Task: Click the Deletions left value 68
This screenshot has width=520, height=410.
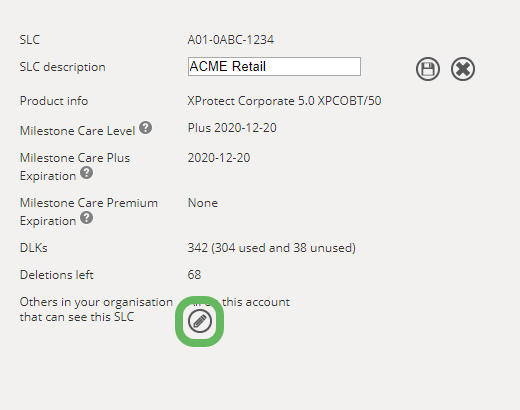Action: 194,275
